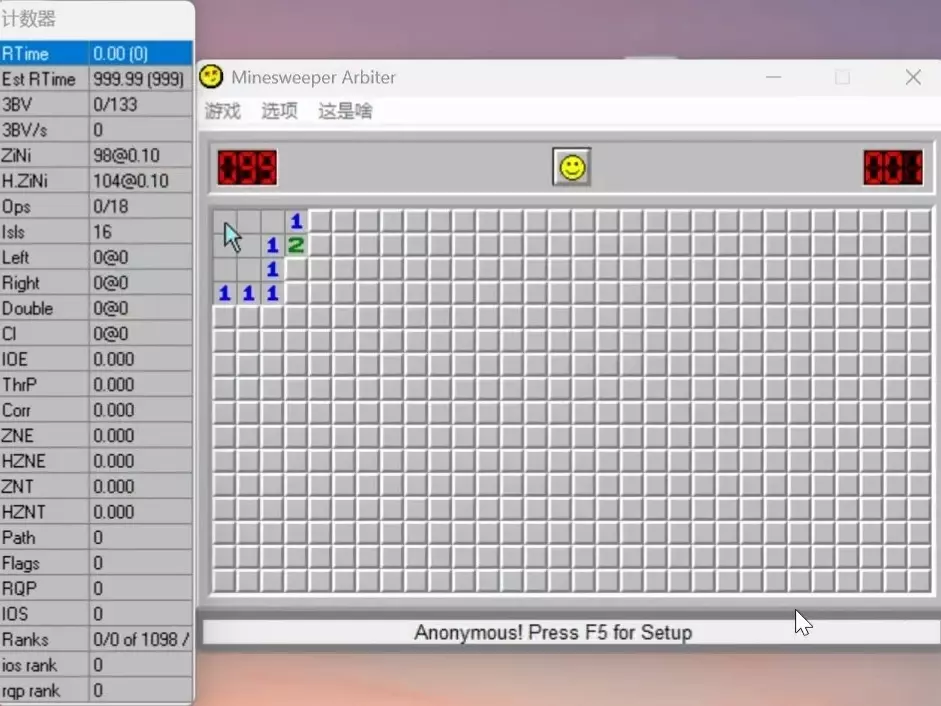Click the Double counter row
This screenshot has width=941, height=706.
(96, 308)
